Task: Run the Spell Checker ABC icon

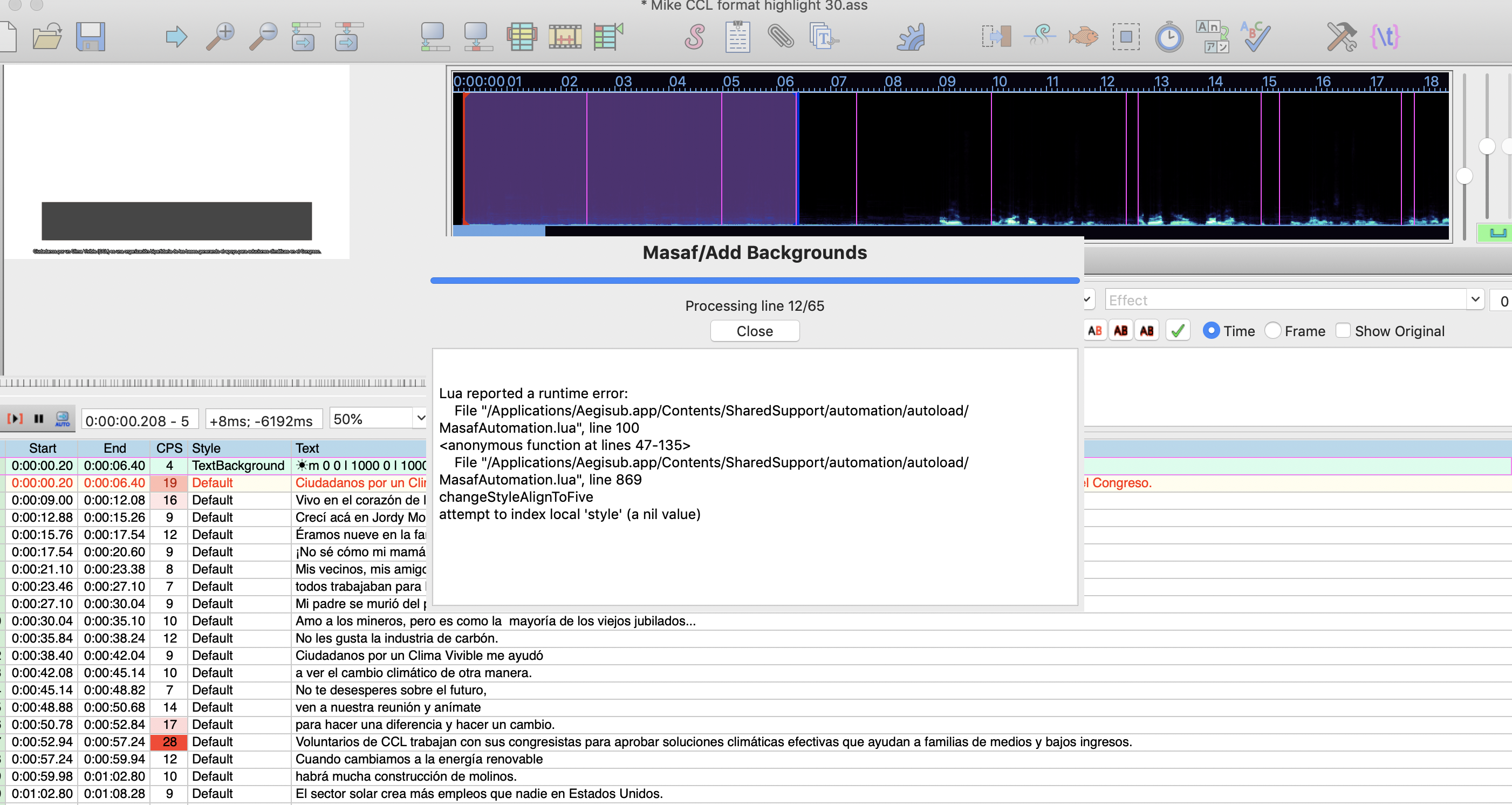Action: tap(1255, 37)
